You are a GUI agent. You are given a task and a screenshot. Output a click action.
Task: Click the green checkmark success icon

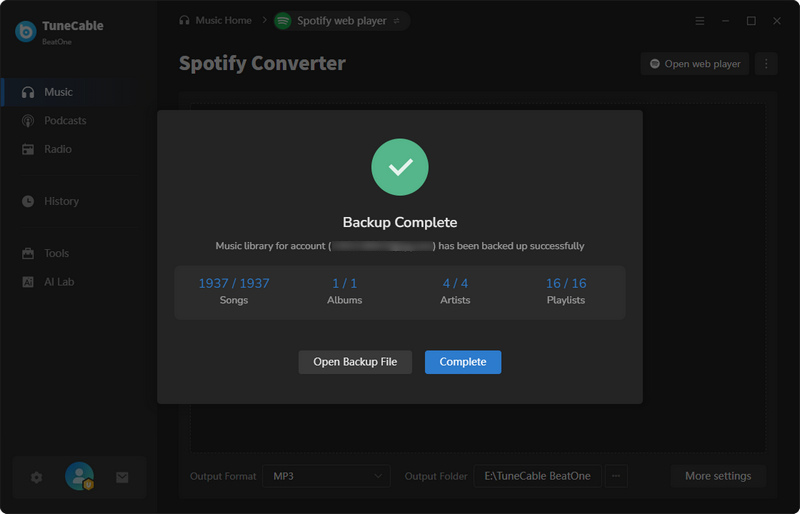click(x=400, y=167)
